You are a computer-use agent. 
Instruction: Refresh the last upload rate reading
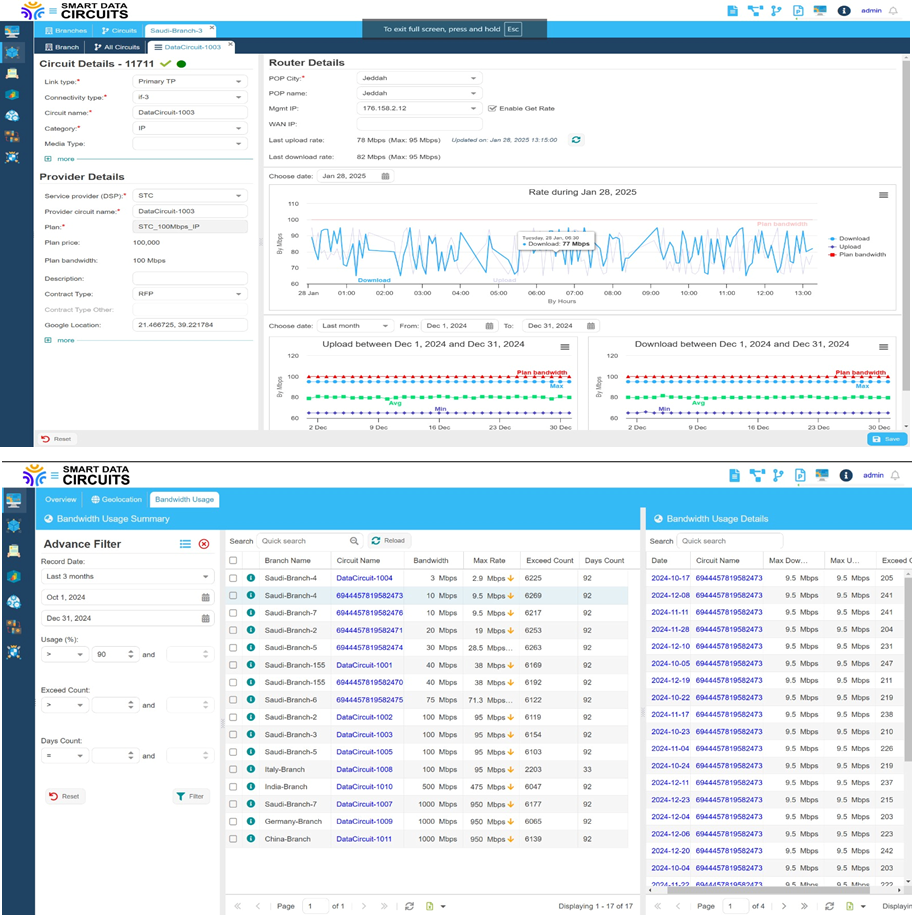click(x=577, y=140)
